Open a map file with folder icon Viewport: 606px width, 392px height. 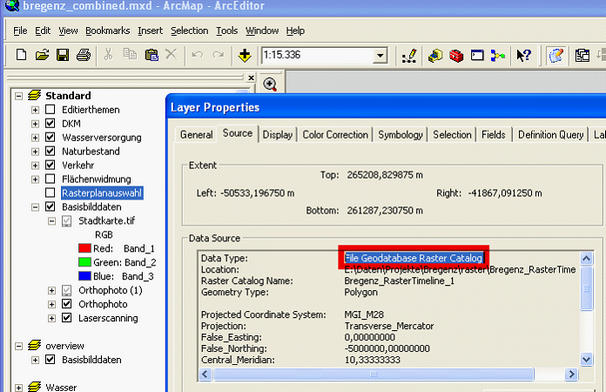42,55
